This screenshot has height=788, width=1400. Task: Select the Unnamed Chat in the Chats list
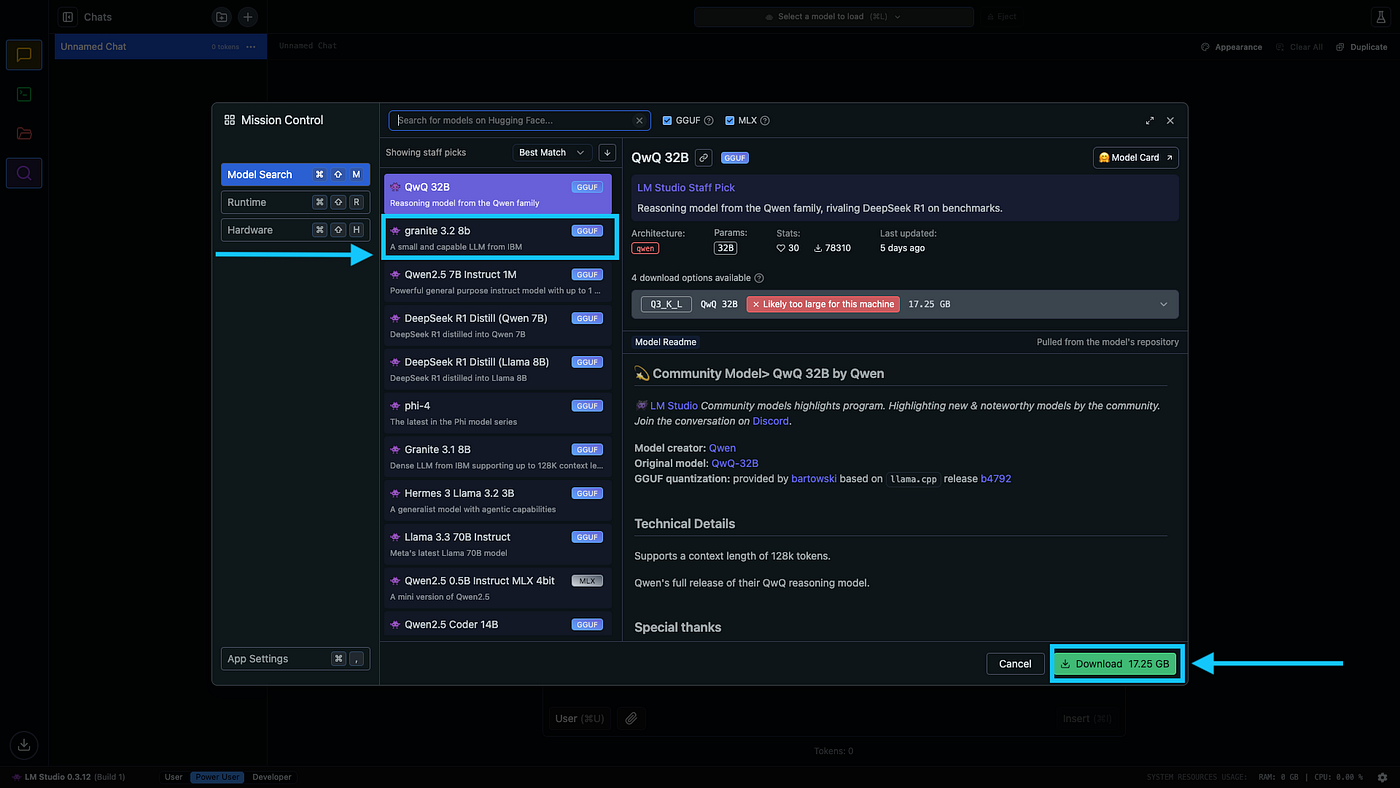(x=160, y=47)
